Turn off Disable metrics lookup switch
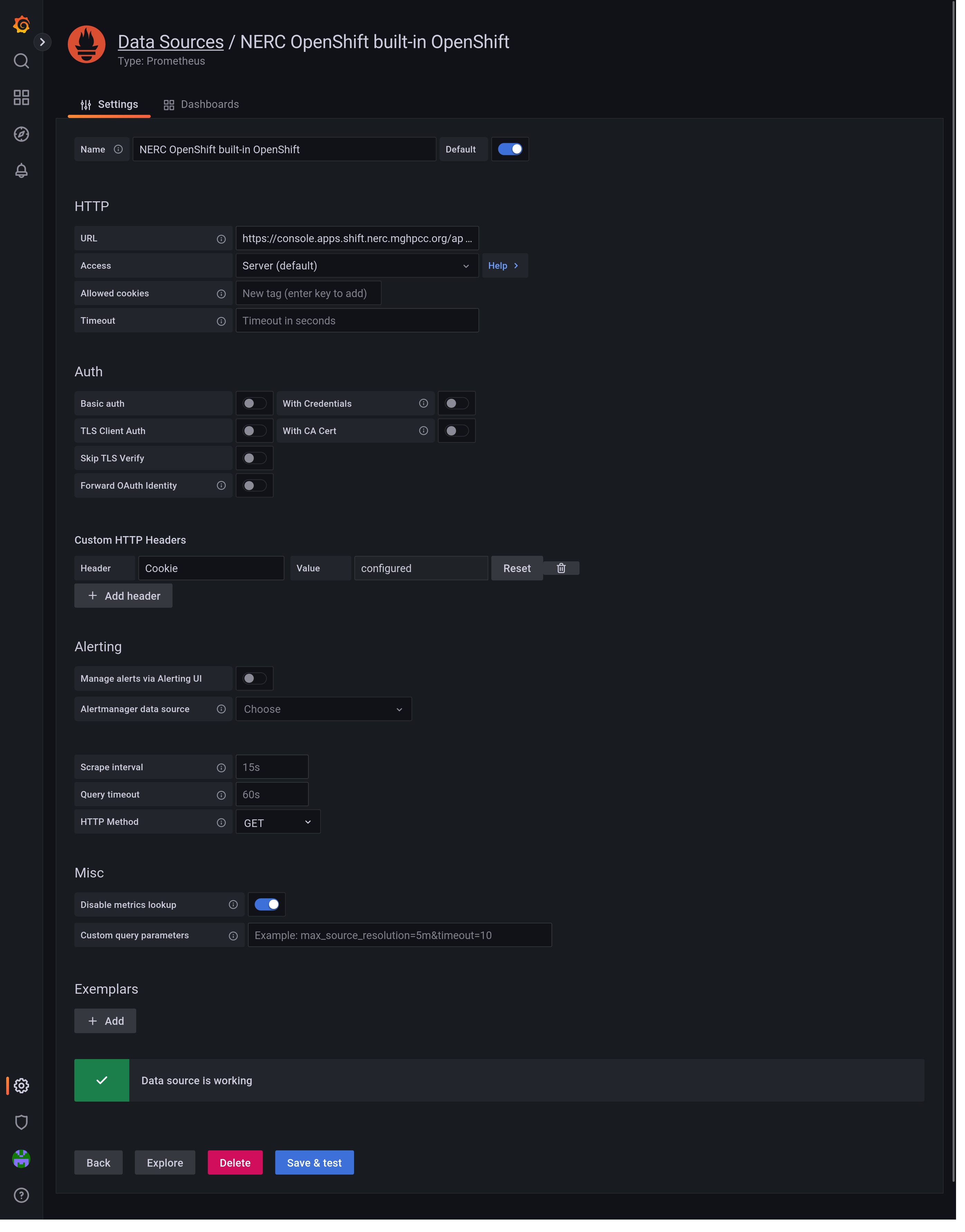 (x=269, y=913)
